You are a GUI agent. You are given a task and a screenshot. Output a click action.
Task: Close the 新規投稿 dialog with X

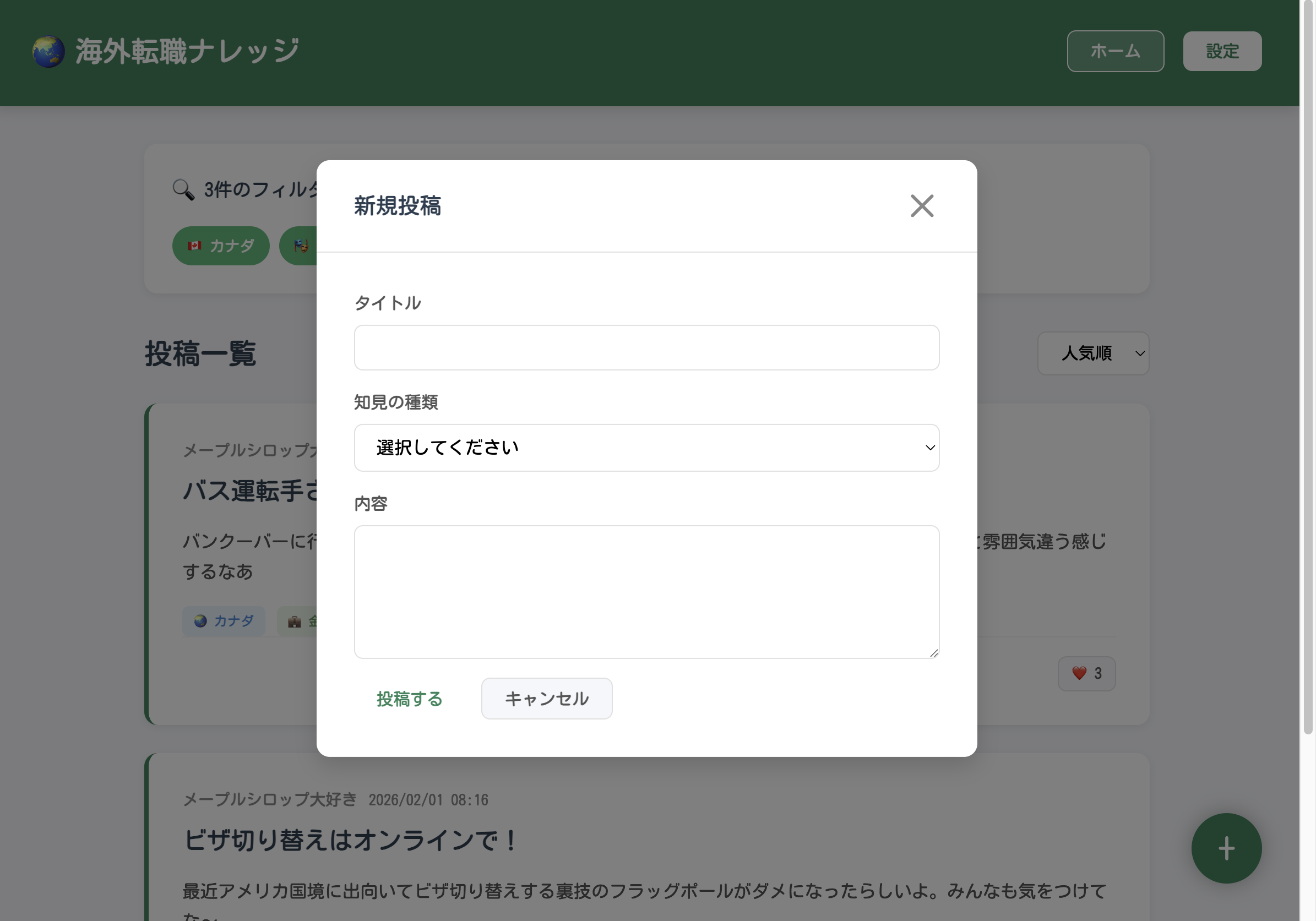click(922, 206)
